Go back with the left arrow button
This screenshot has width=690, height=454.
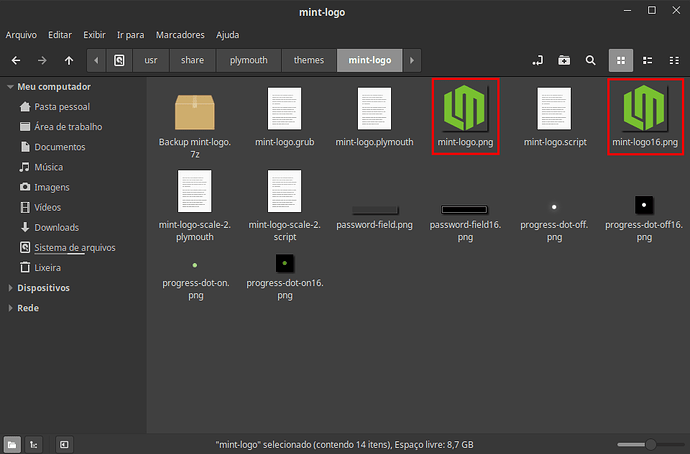tap(16, 60)
